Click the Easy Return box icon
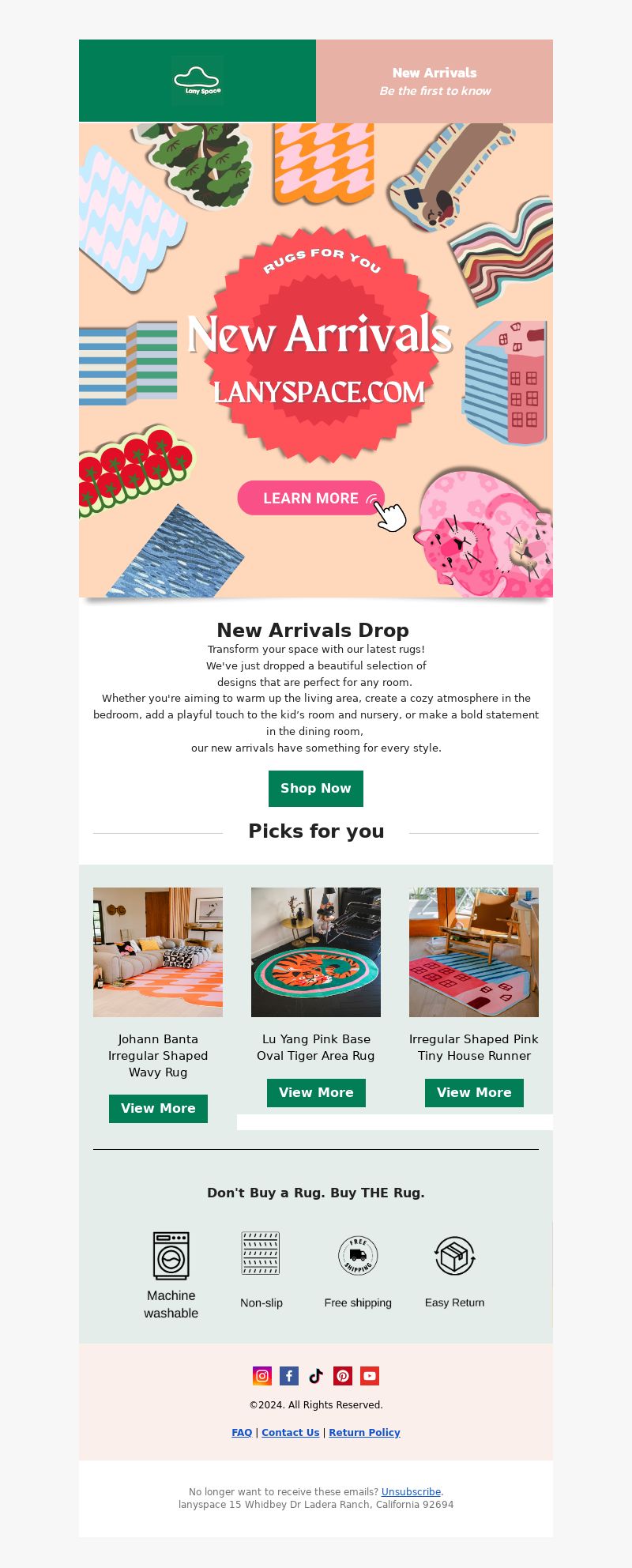The height and width of the screenshot is (1568, 632). [454, 1255]
